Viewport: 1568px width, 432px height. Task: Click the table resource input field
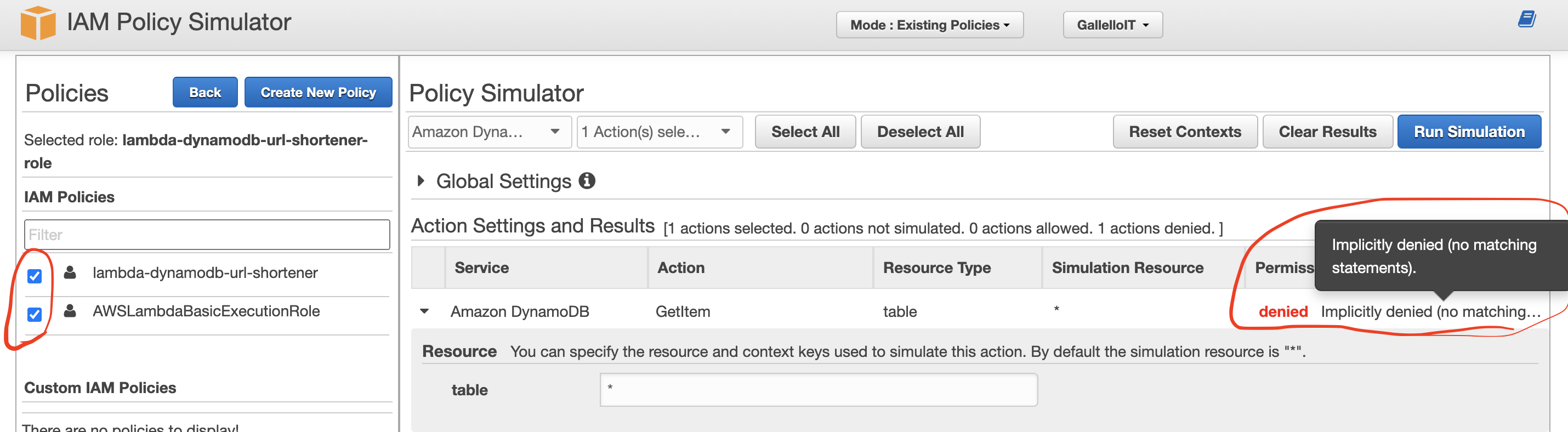pos(819,389)
